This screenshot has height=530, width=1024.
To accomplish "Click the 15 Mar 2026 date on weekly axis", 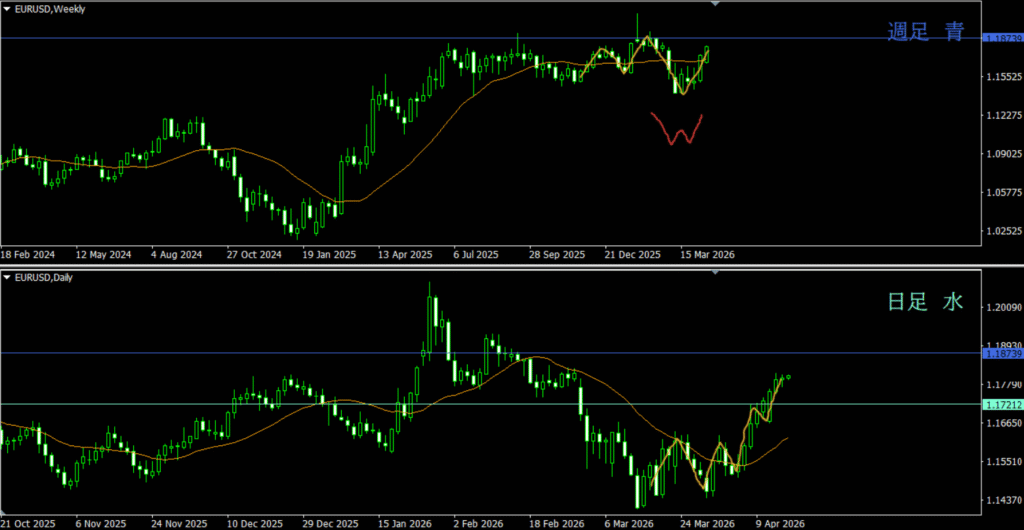I will [706, 254].
